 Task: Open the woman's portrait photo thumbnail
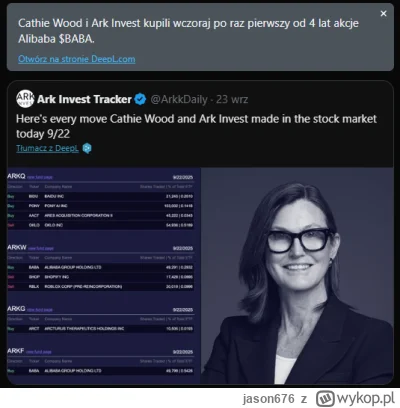click(x=297, y=276)
